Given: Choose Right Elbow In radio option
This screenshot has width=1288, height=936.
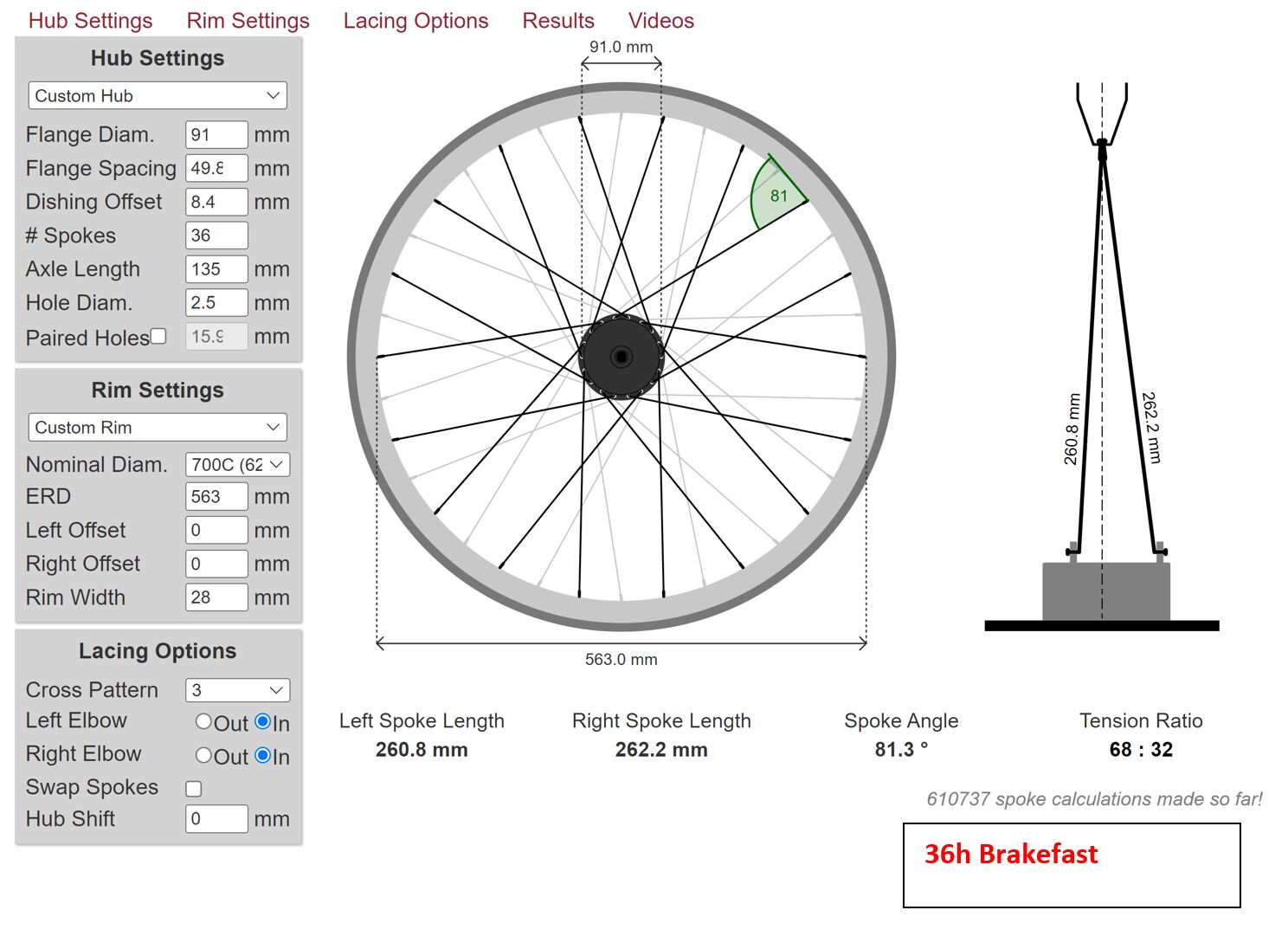Looking at the screenshot, I should tap(263, 755).
